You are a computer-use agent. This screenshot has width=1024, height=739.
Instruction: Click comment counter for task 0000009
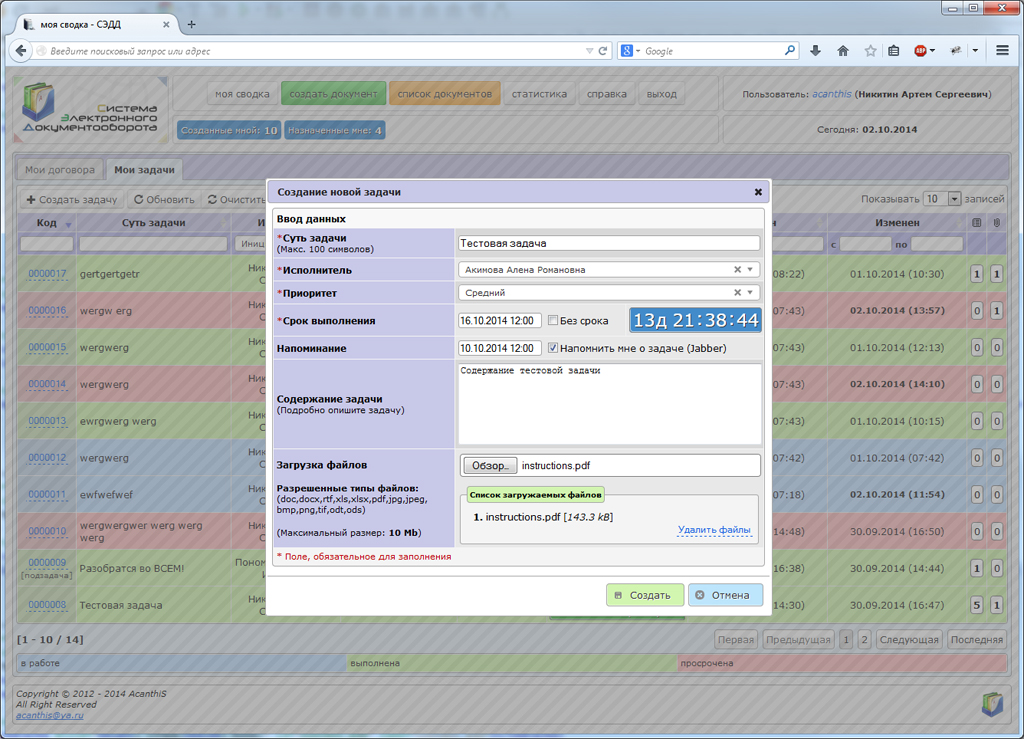[x=976, y=569]
